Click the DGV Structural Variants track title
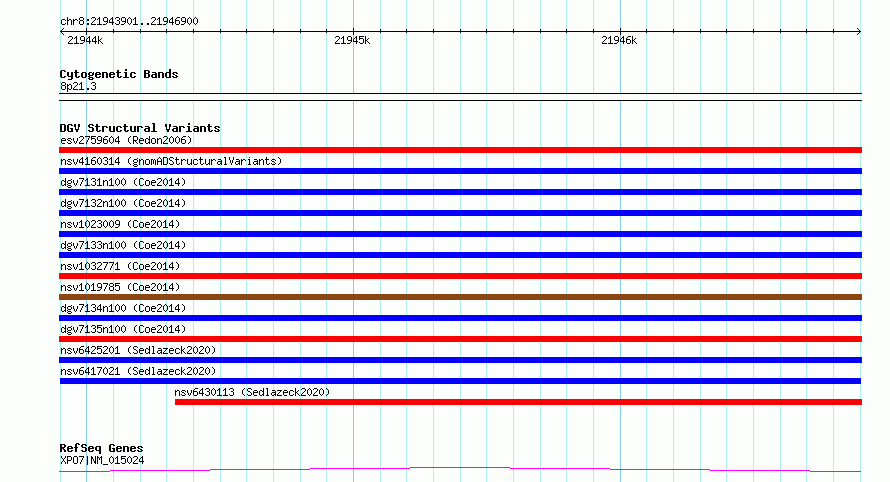The image size is (890, 482). coord(140,128)
